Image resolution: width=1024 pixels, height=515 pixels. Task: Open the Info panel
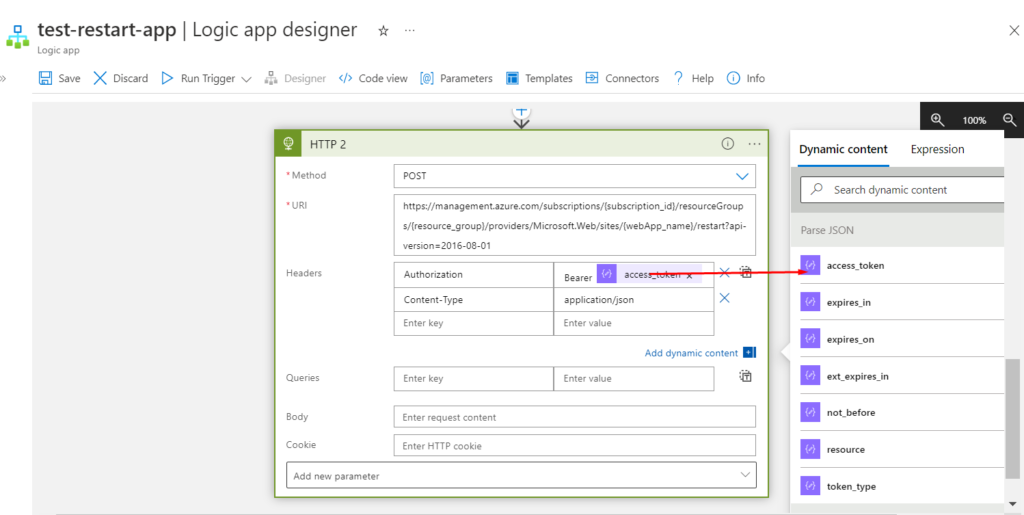pyautogui.click(x=745, y=78)
